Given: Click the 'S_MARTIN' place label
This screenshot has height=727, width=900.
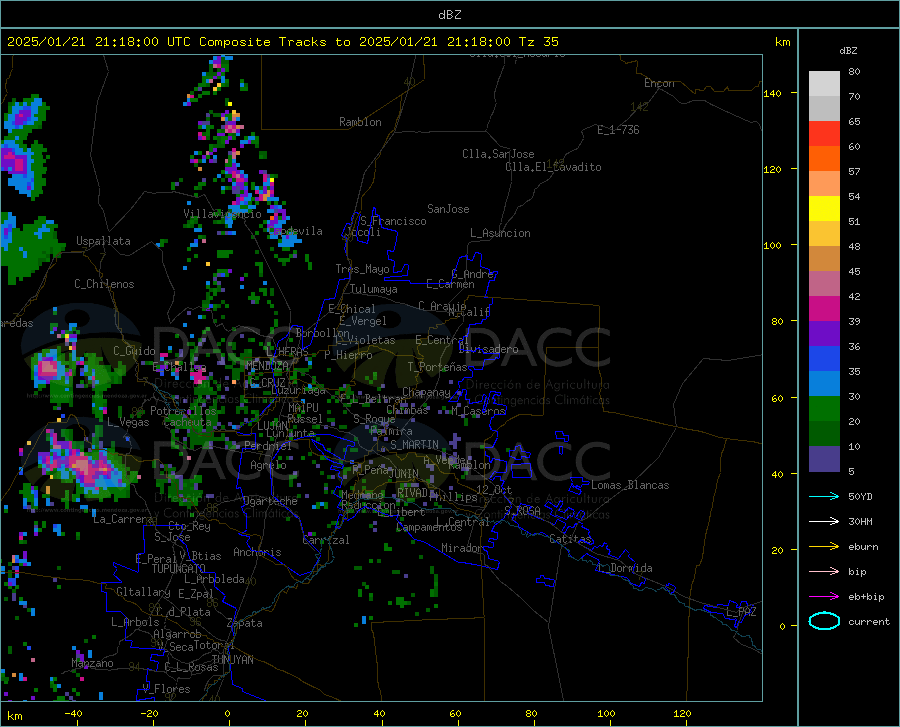Looking at the screenshot, I should pos(414,445).
